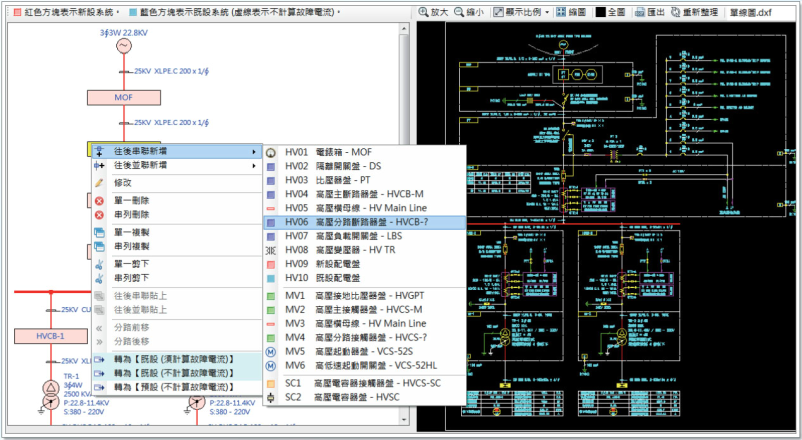Select HV08 高壓變壓器 - HV TR item
802x440 pixels.
tap(365, 250)
